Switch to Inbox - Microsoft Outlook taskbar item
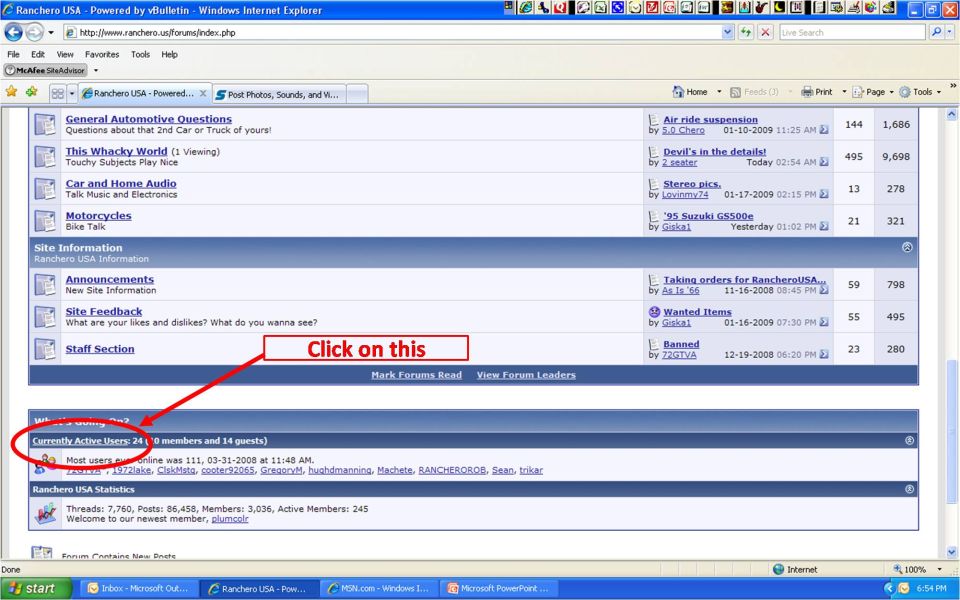 click(x=139, y=588)
